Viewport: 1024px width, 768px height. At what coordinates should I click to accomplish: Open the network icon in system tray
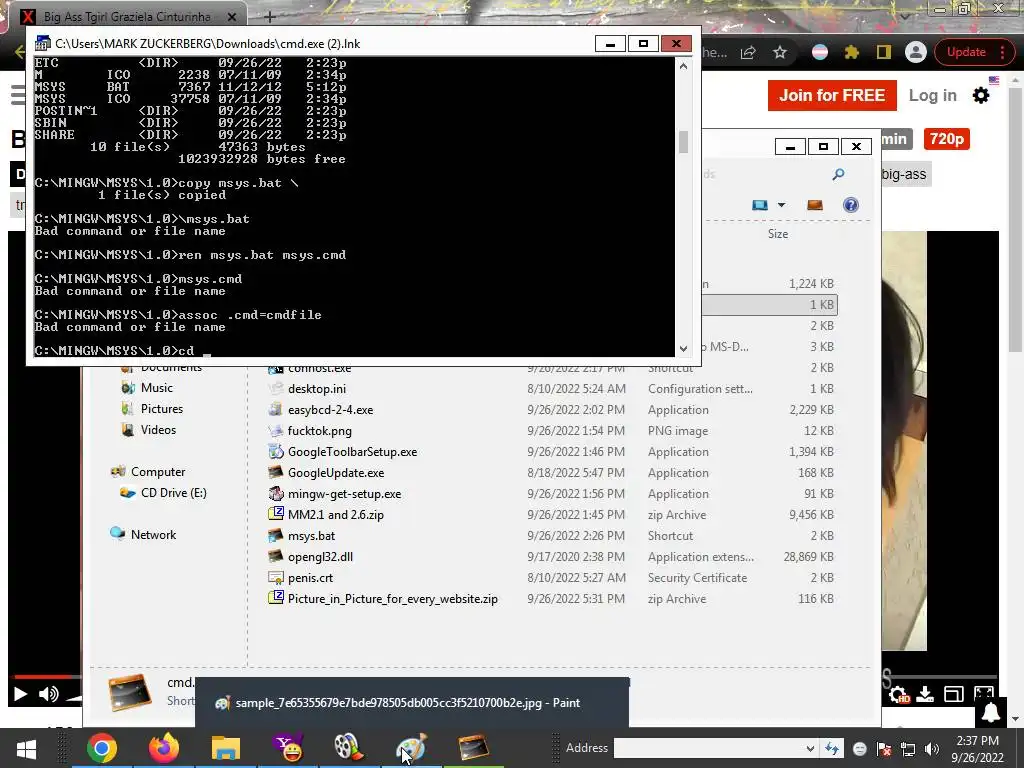(x=908, y=749)
